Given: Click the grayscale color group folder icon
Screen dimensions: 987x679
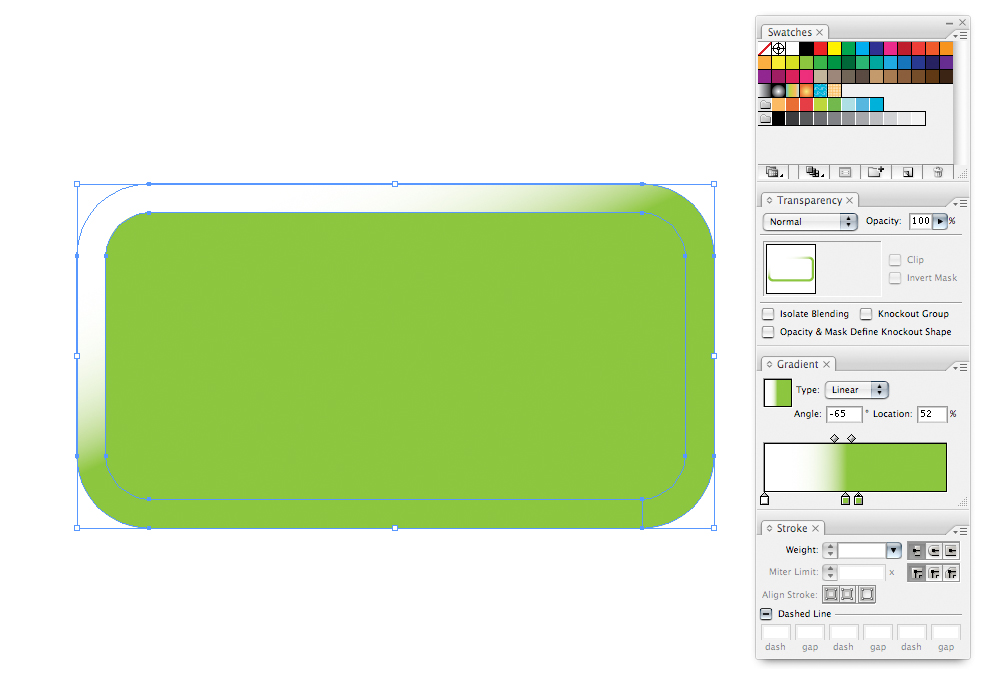Looking at the screenshot, I should pyautogui.click(x=765, y=118).
